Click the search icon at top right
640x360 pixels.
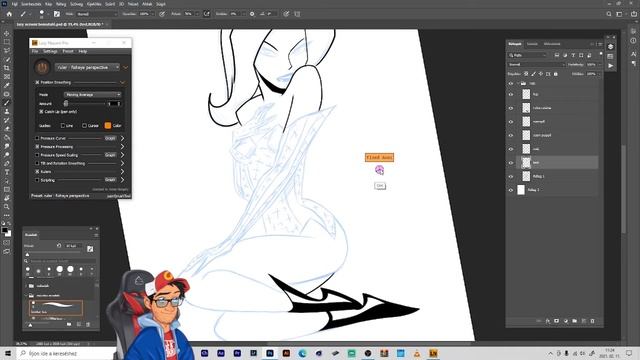point(609,14)
